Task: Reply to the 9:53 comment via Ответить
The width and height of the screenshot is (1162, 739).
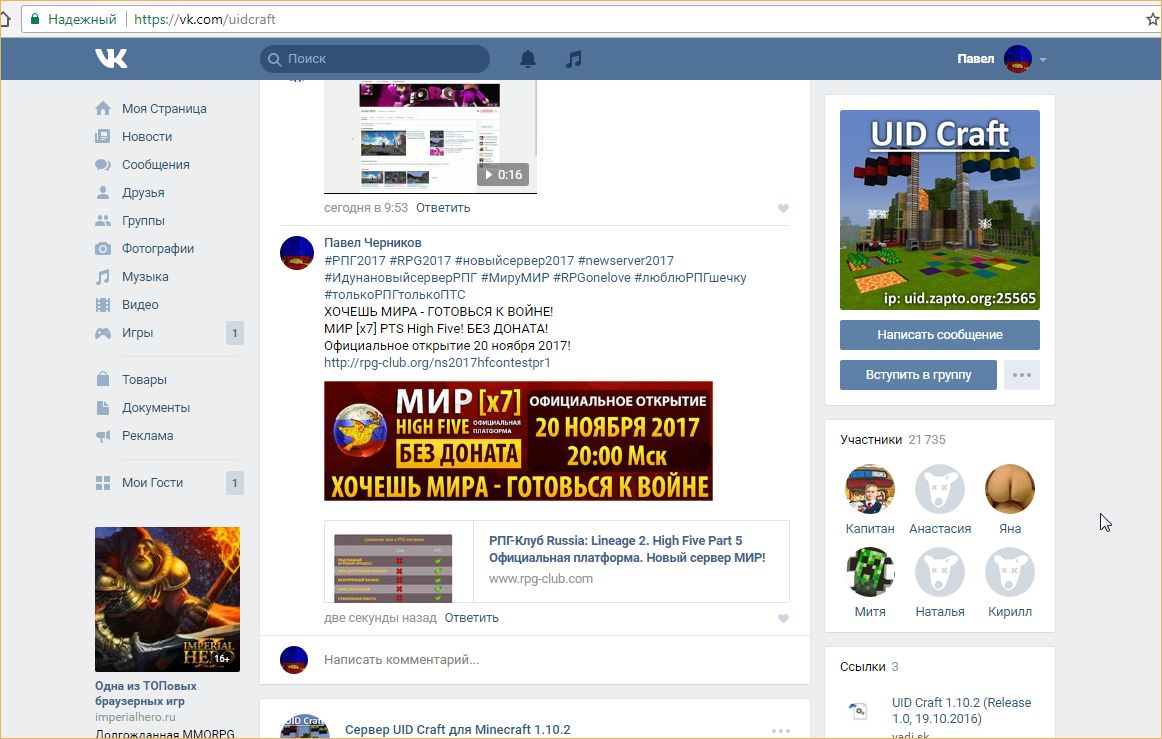Action: pos(443,208)
